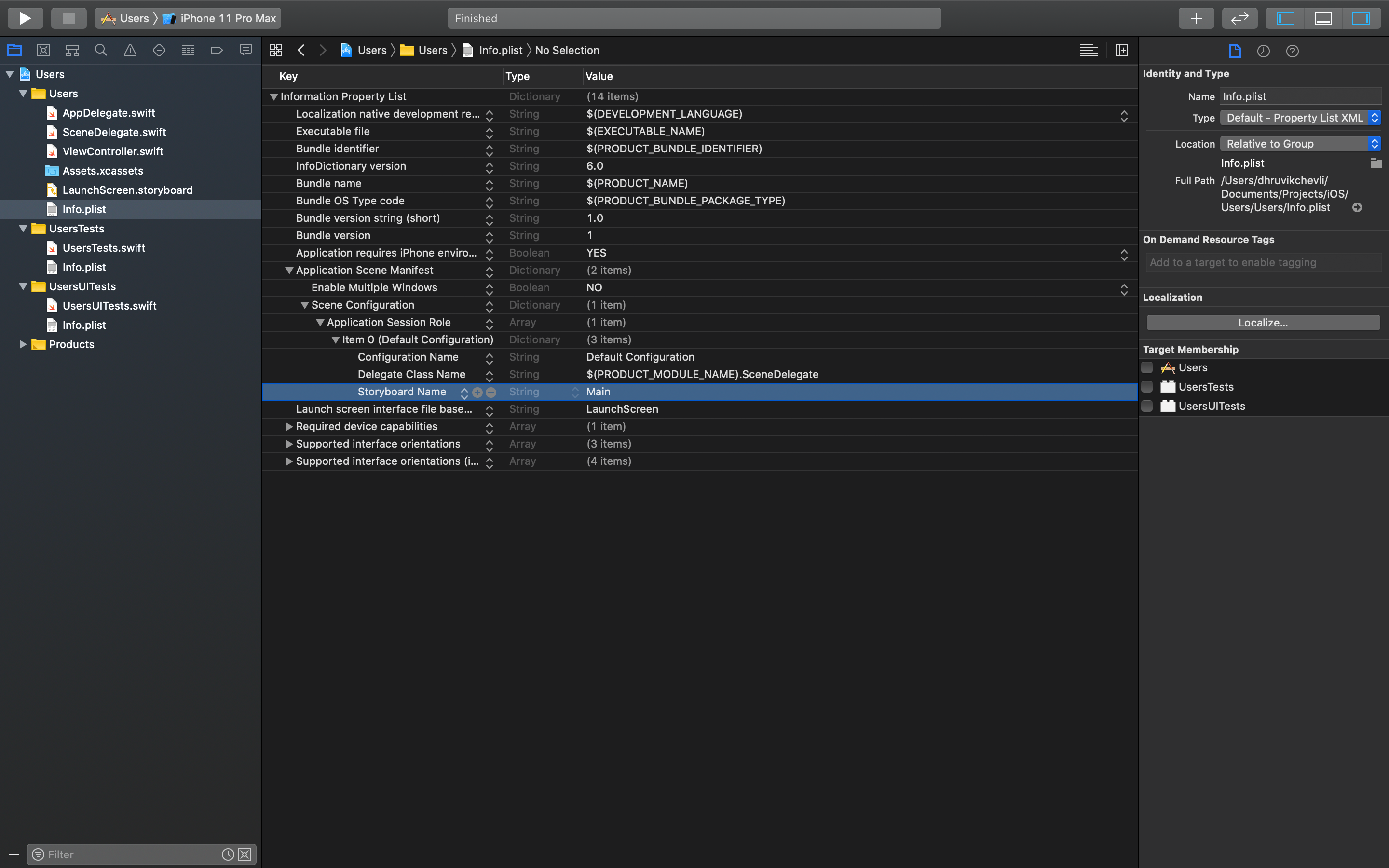This screenshot has height=868, width=1389.
Task: Show the Find navigator
Action: tap(101, 50)
